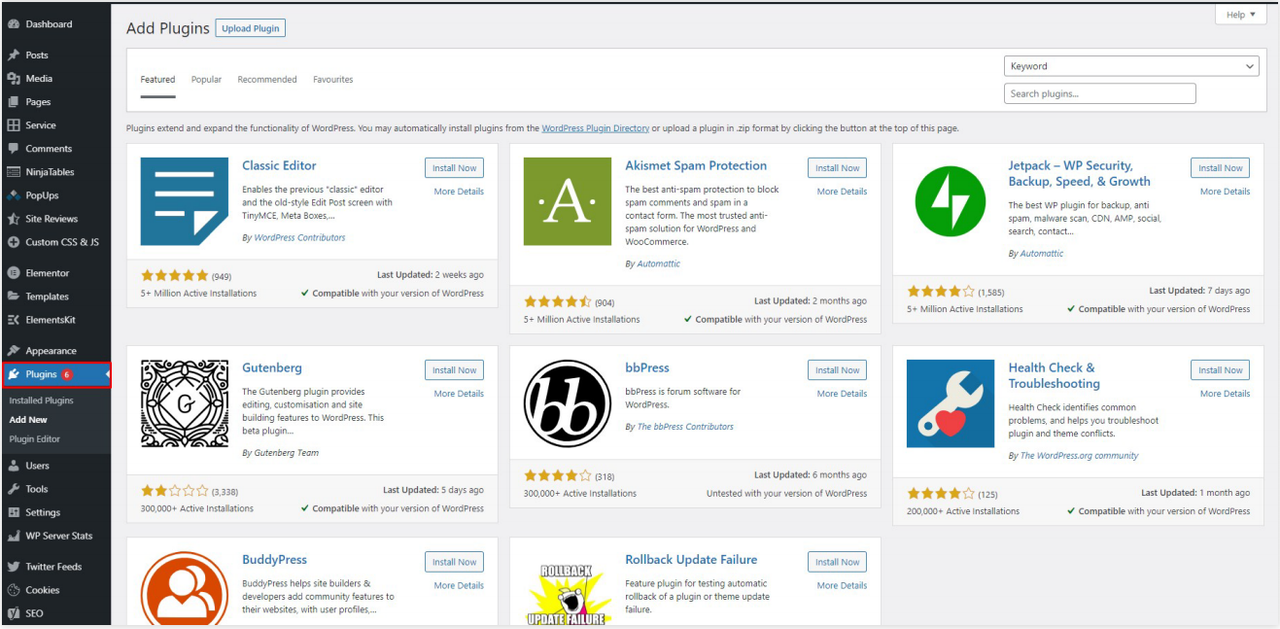Click the Comments bubble icon
This screenshot has height=629, width=1280.
(13, 148)
